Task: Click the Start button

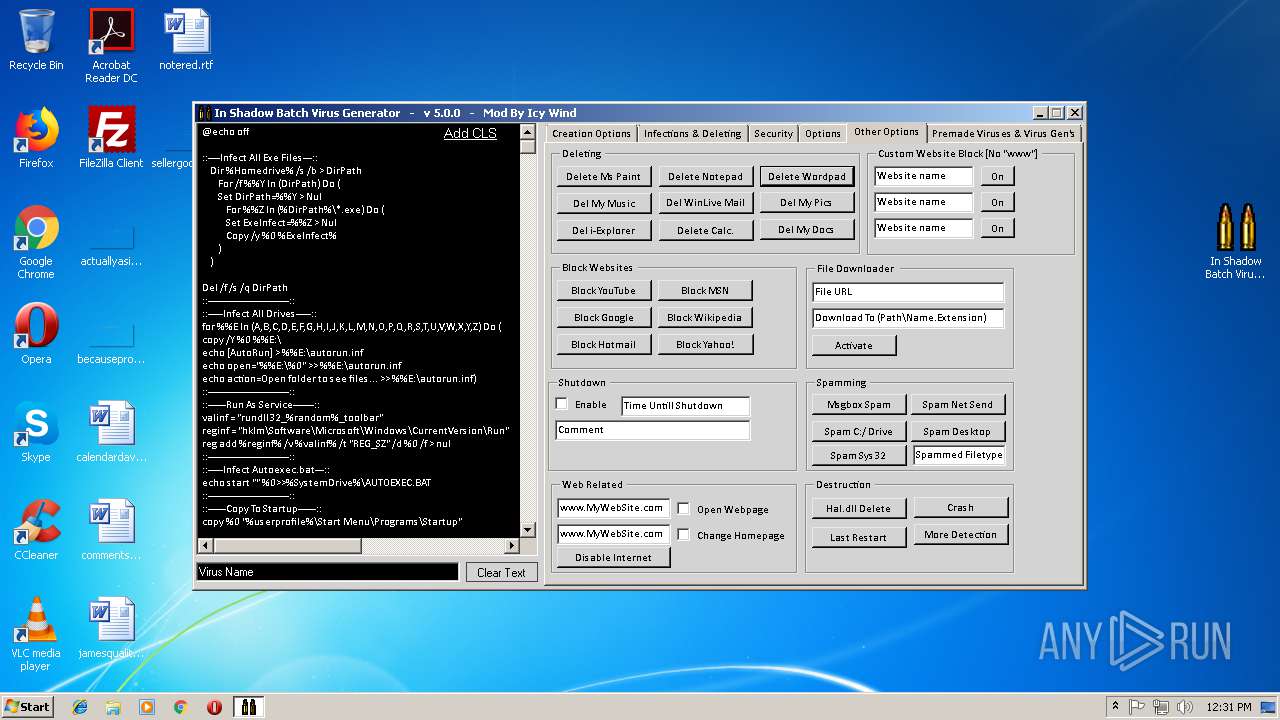Action: tap(27, 707)
